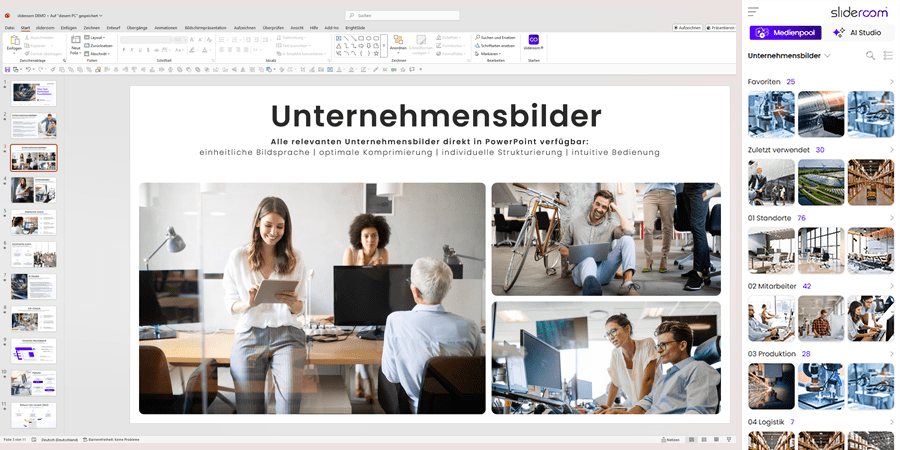Screen dimensions: 900x450
Task: Switch to list view icon in slideroom panel
Action: (x=888, y=56)
